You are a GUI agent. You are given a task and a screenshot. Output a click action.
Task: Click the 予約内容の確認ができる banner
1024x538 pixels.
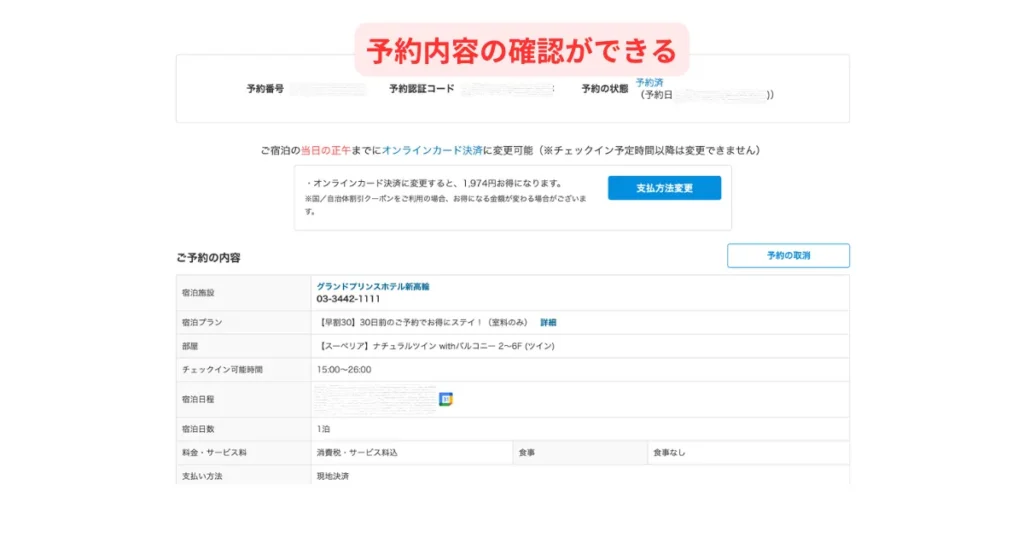pos(521,50)
